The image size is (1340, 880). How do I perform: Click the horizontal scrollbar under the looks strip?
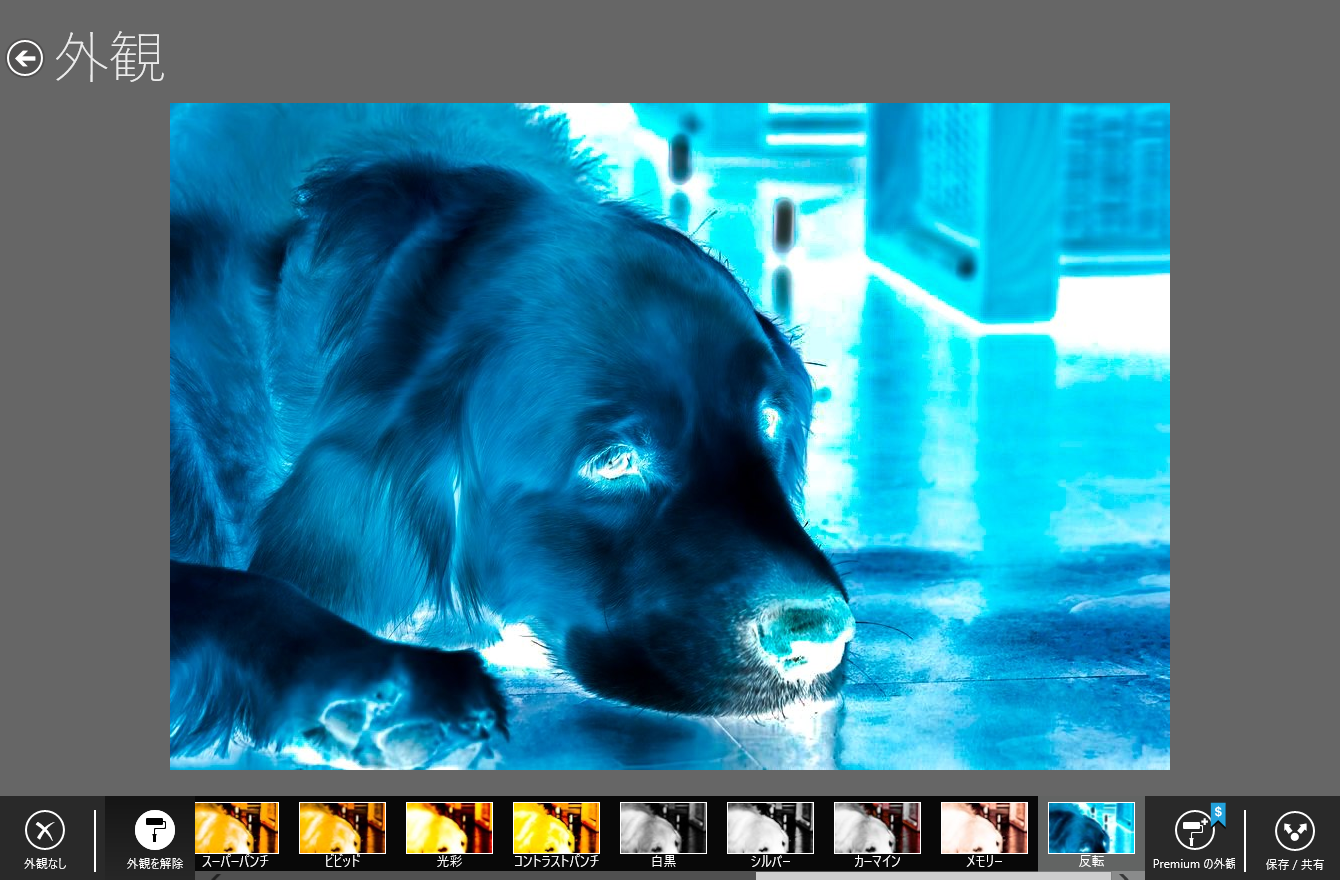click(934, 876)
